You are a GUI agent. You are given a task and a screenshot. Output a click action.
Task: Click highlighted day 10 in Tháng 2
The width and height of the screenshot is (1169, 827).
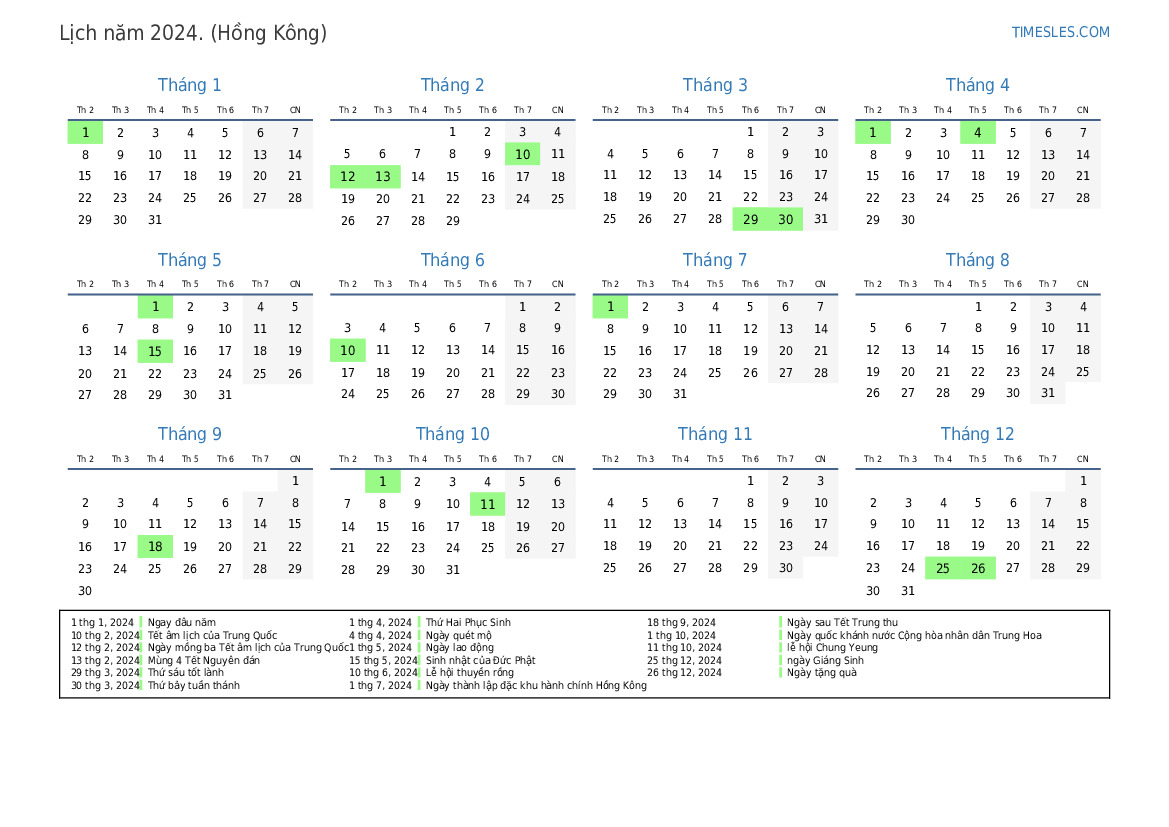point(523,154)
